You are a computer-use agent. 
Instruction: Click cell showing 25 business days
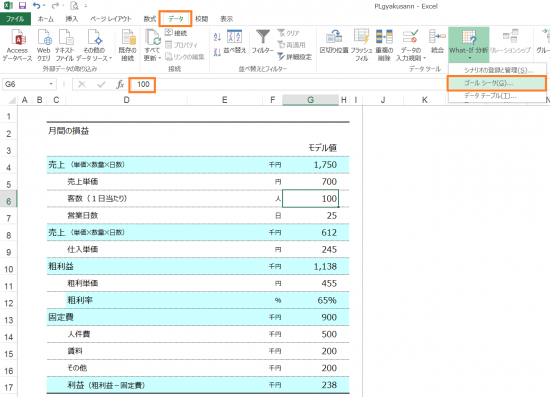[310, 215]
